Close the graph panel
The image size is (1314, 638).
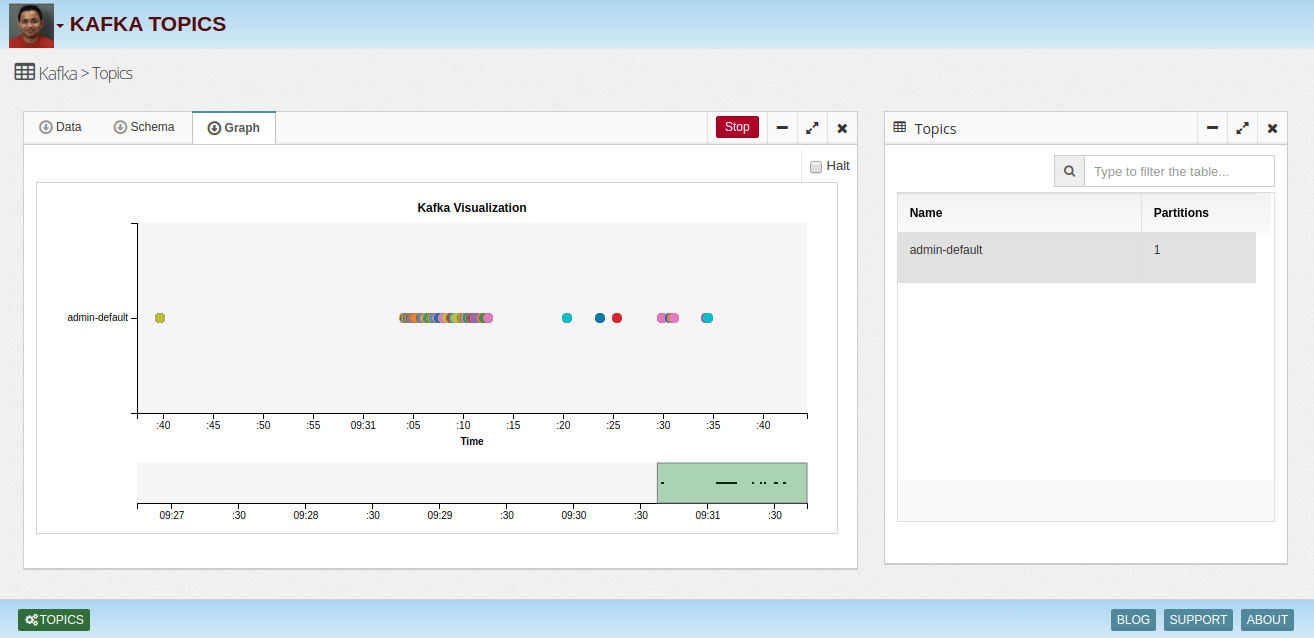[842, 128]
